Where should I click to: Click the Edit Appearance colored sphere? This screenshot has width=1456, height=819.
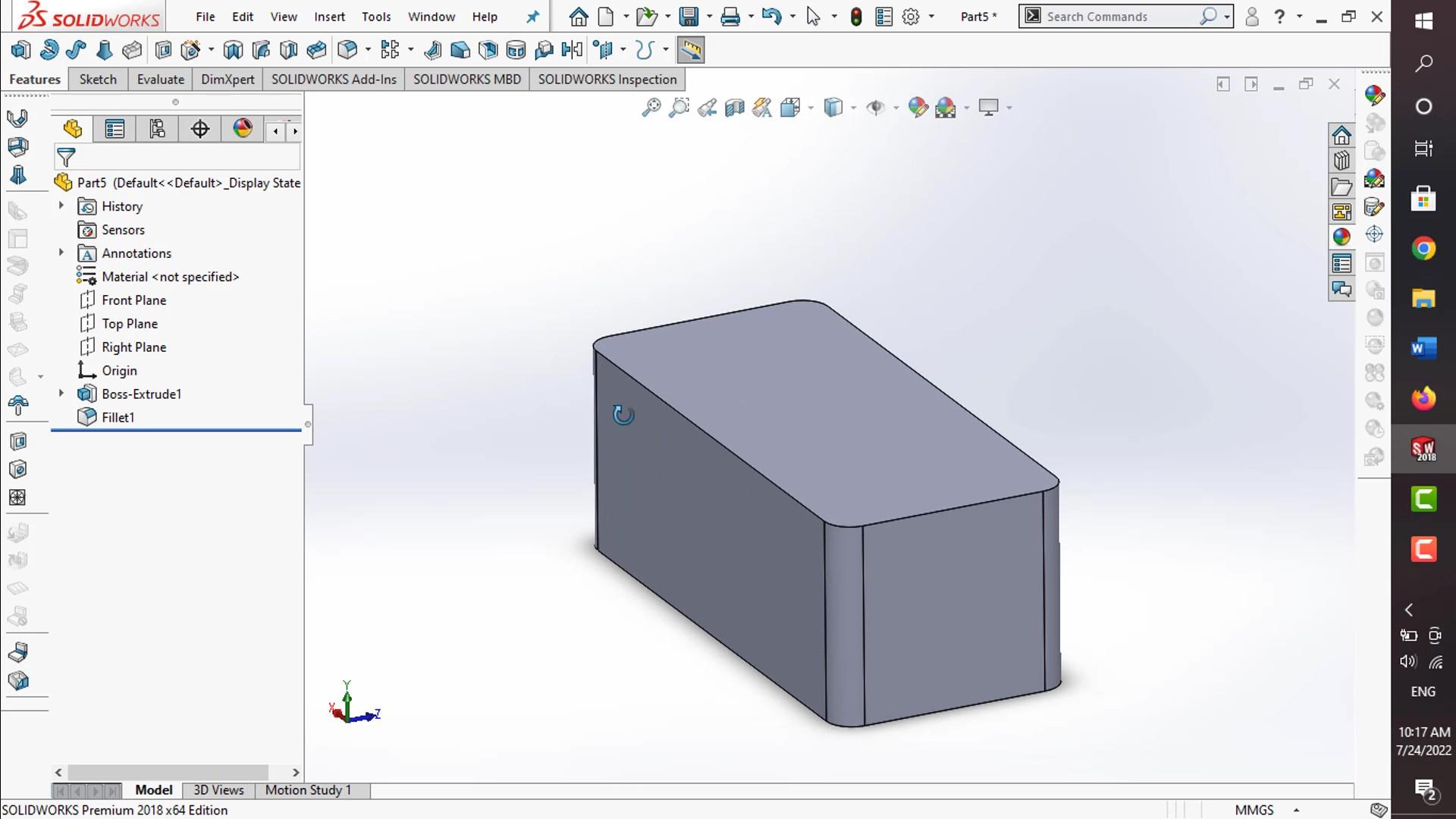[x=918, y=108]
